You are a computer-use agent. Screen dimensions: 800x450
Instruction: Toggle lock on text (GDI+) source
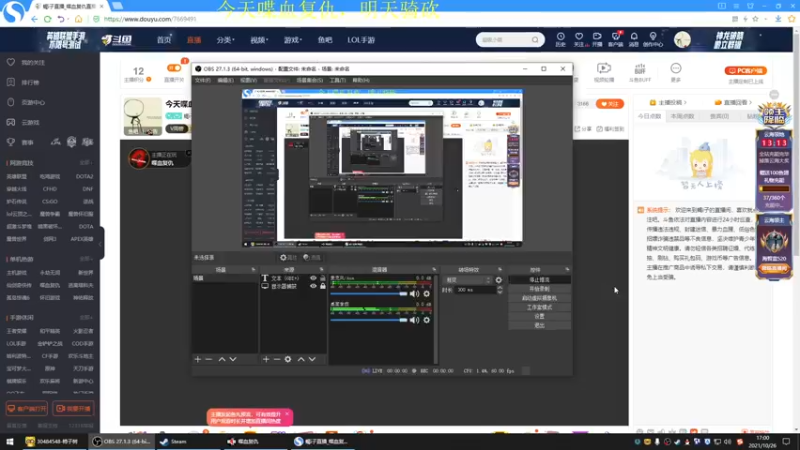click(x=322, y=278)
